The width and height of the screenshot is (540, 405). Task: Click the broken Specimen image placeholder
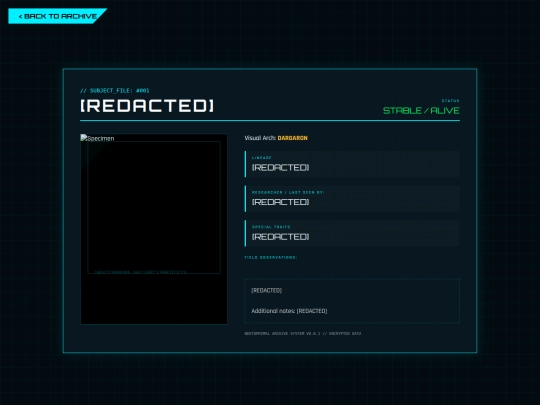154,229
